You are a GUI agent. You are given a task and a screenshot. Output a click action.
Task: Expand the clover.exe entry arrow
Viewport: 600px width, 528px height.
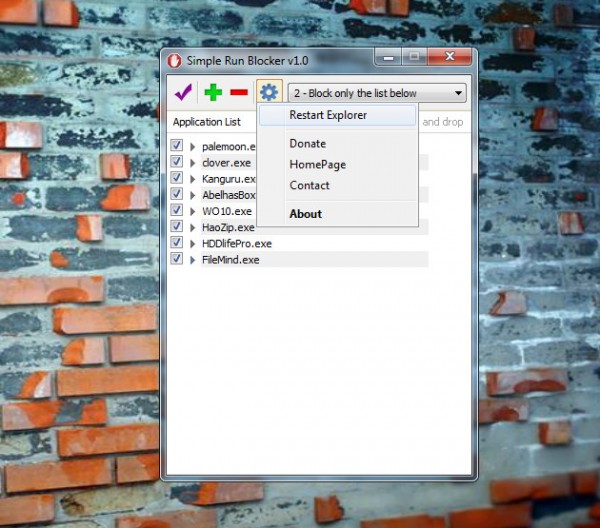click(x=192, y=163)
